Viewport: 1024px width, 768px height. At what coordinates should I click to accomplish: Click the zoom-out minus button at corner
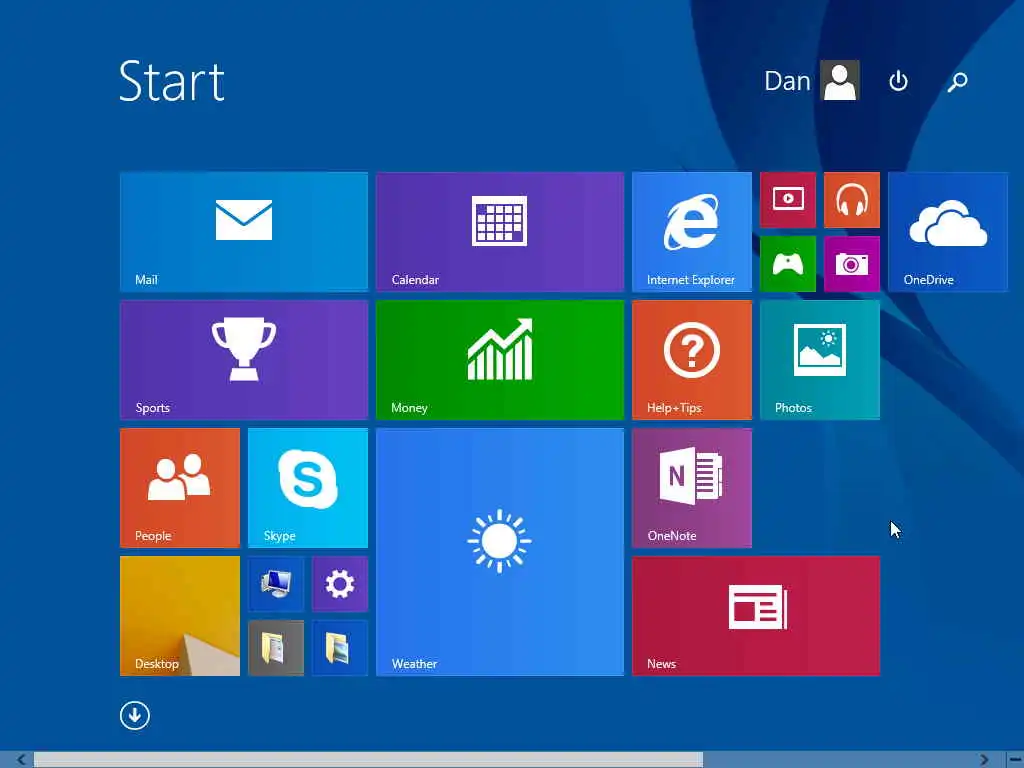point(1015,760)
